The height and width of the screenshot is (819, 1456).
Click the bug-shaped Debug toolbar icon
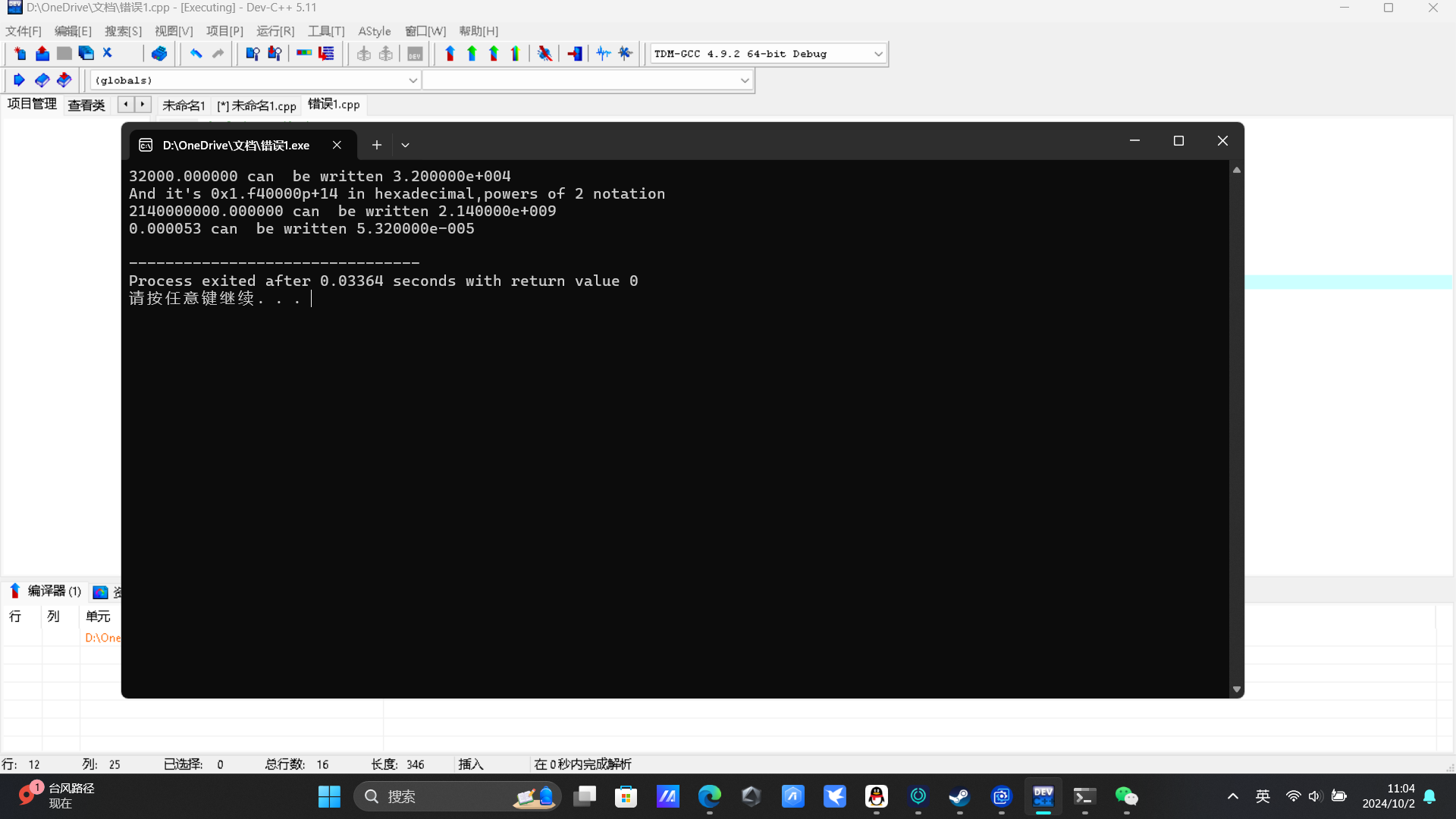(544, 53)
